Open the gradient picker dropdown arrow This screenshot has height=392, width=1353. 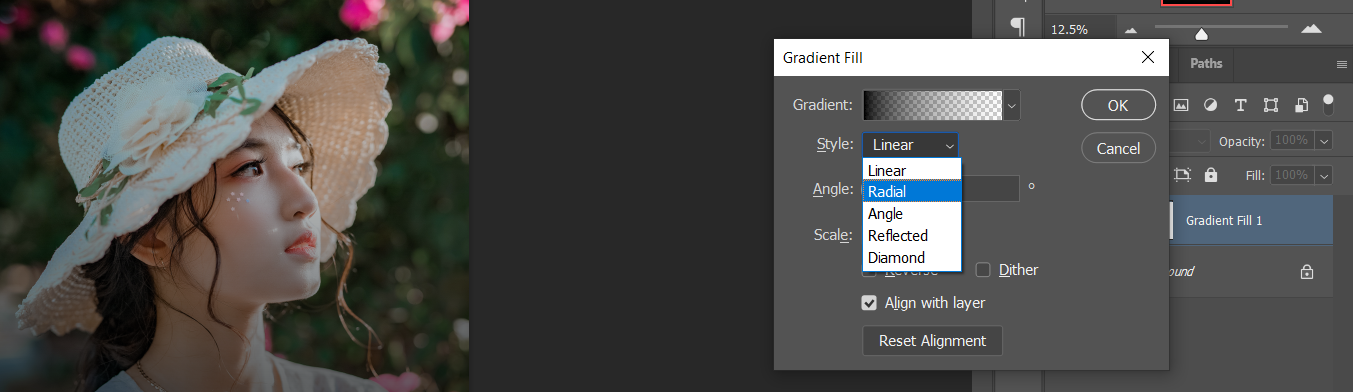coord(1012,105)
